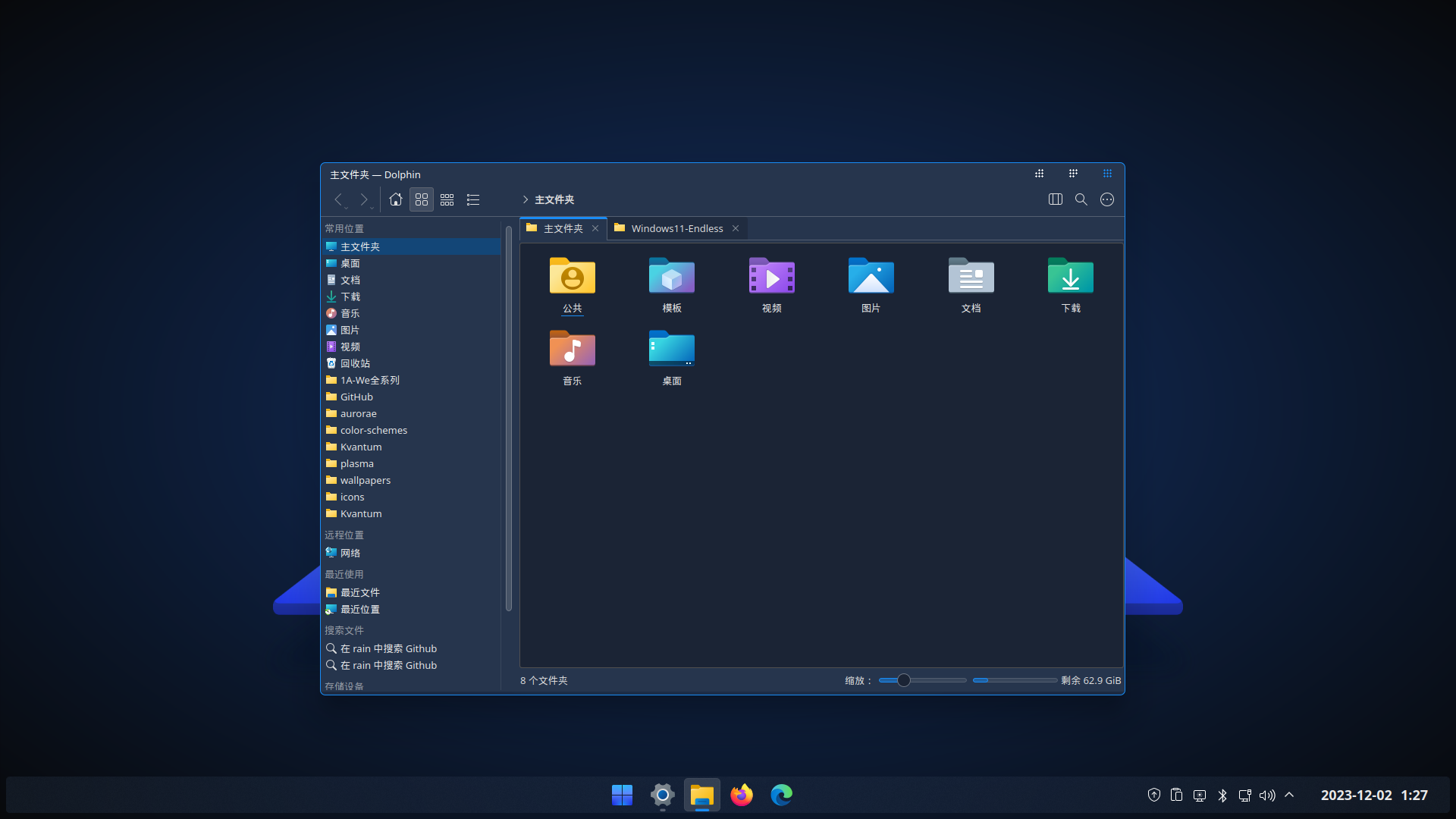Open 1A-We全系列 sidebar bookmark

(x=412, y=380)
